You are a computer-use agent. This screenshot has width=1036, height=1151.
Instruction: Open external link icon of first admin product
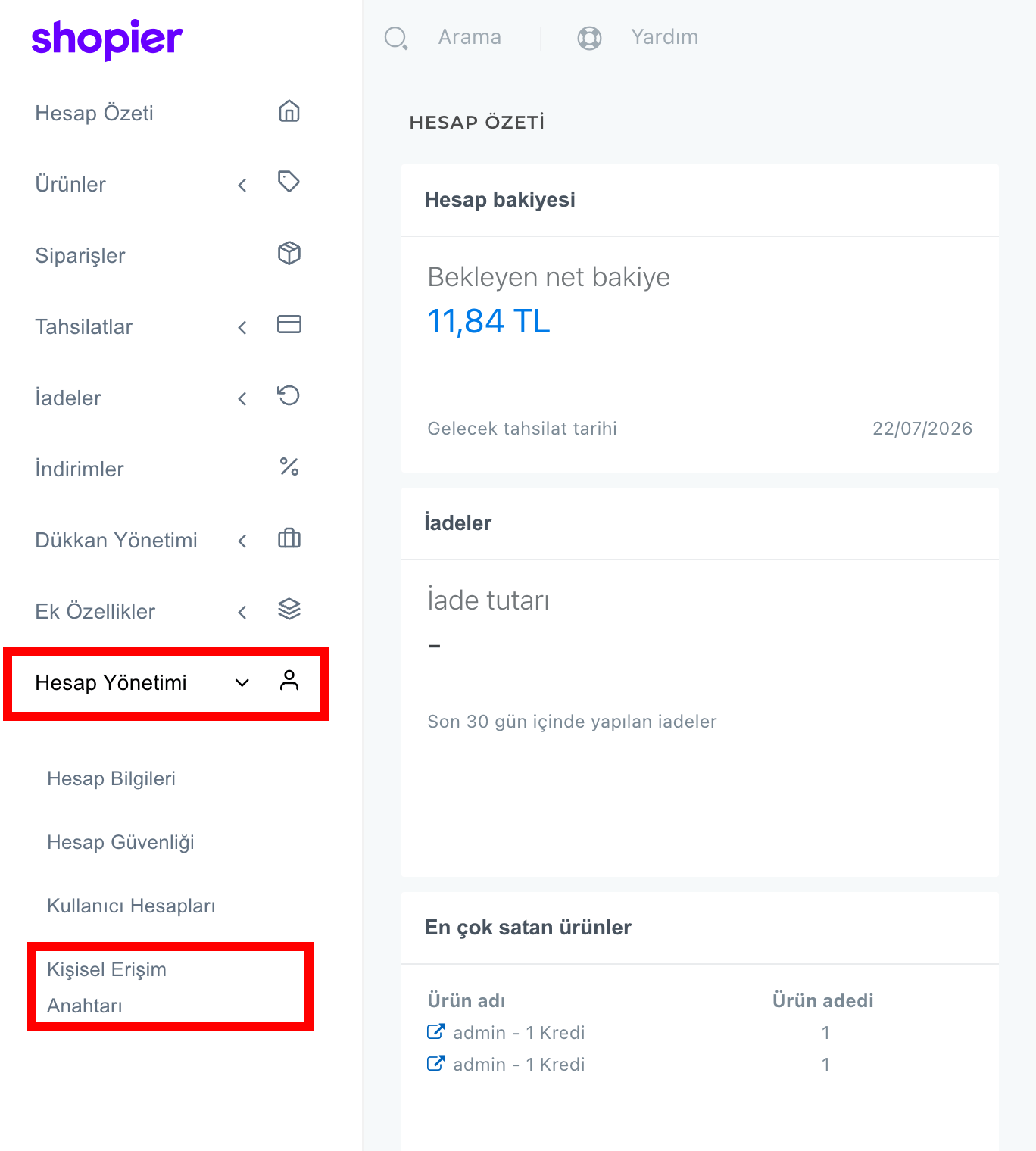coord(435,1031)
